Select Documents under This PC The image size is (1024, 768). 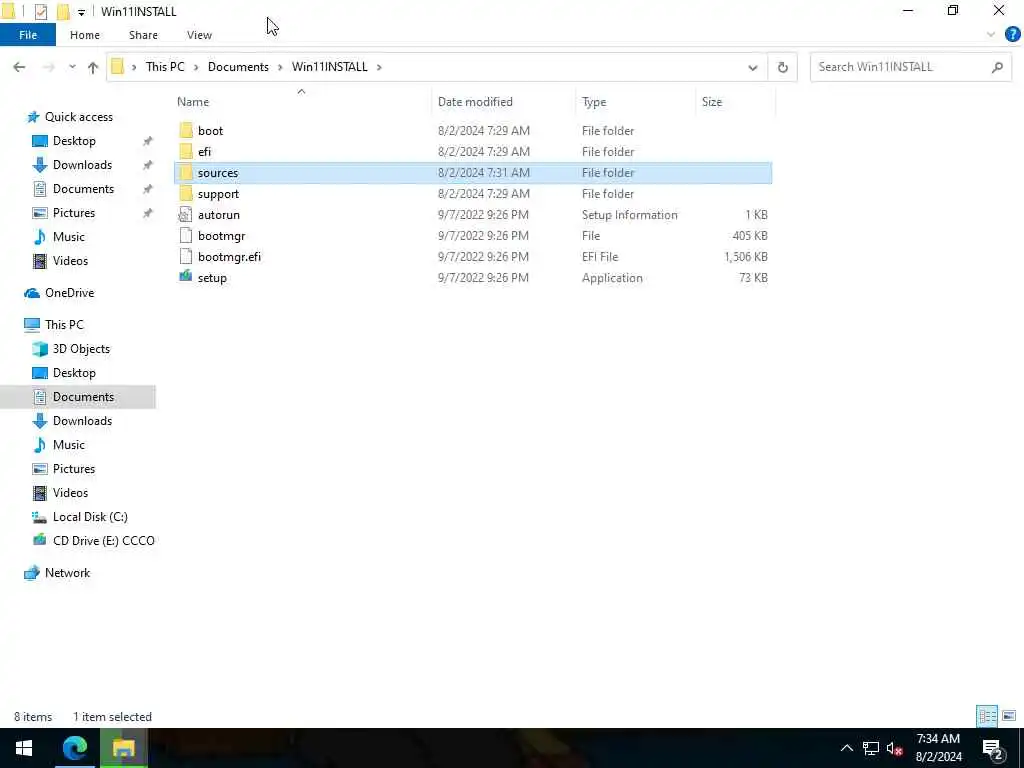click(83, 397)
